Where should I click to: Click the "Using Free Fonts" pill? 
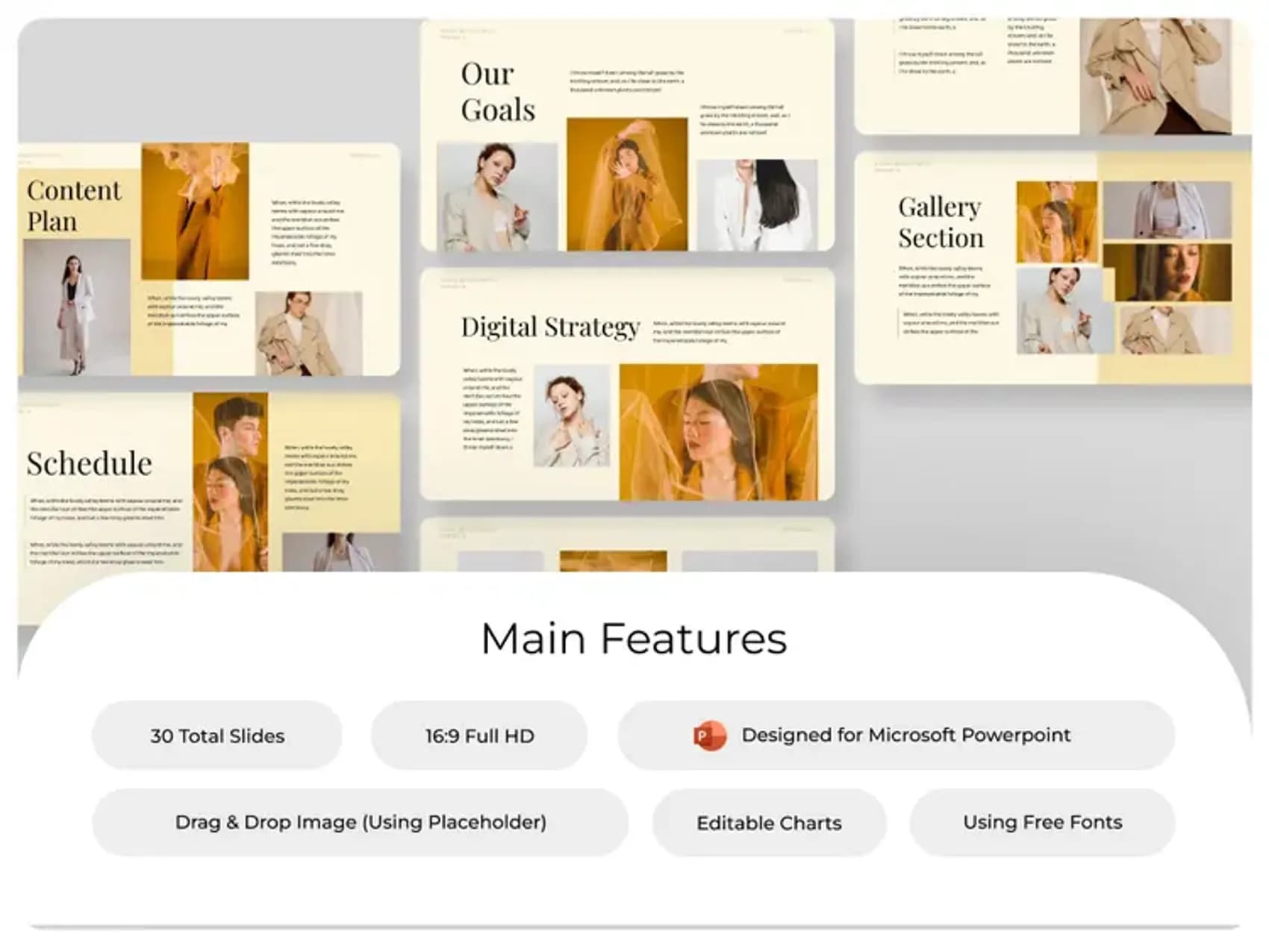[x=1042, y=822]
